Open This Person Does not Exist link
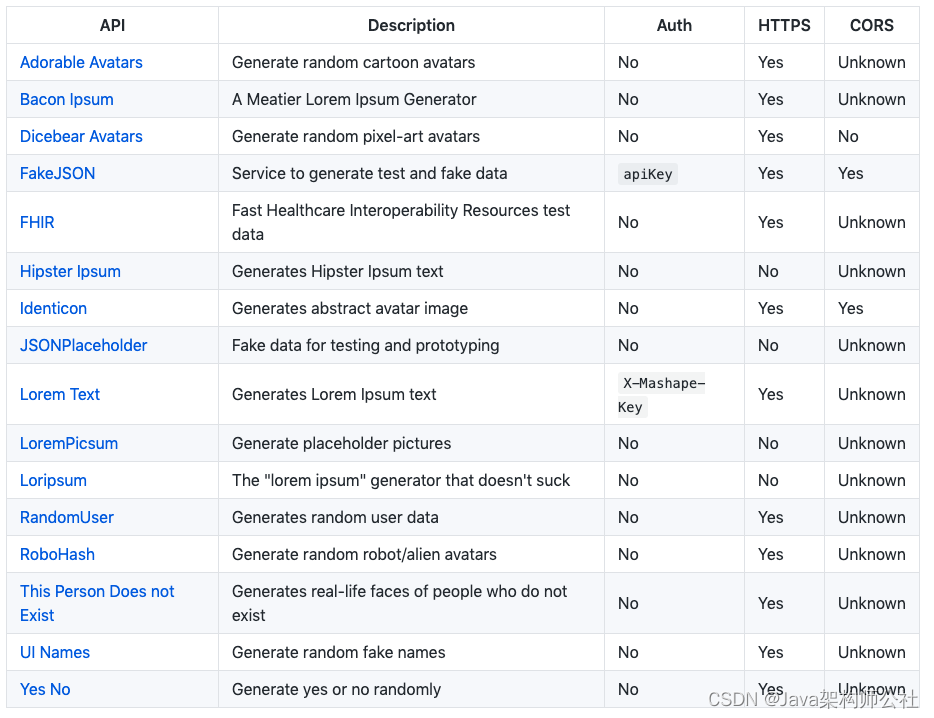Image resolution: width=934 pixels, height=718 pixels. click(97, 603)
